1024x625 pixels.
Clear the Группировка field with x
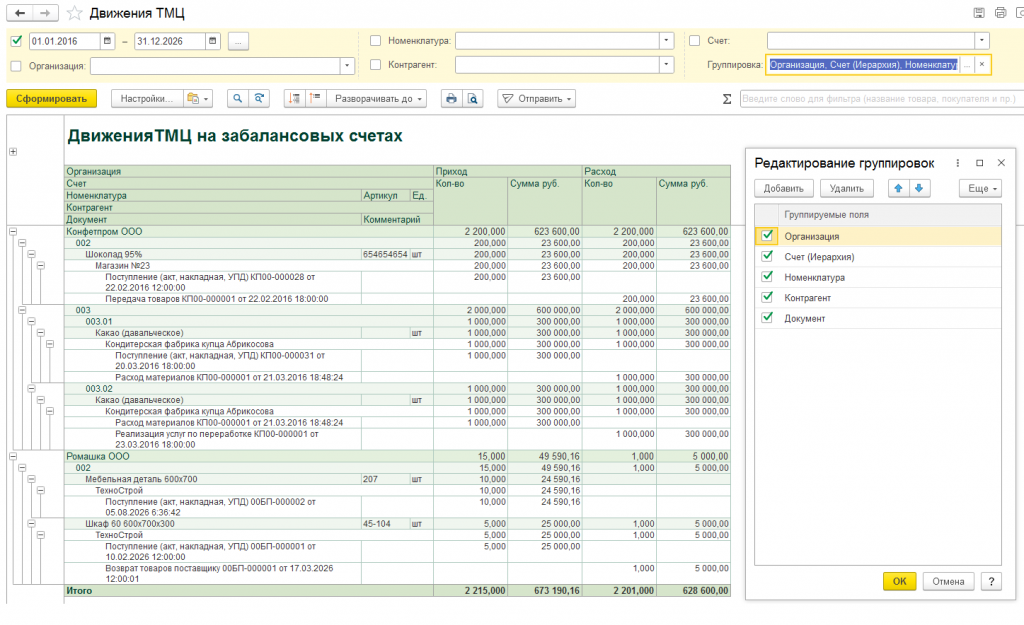[x=982, y=65]
